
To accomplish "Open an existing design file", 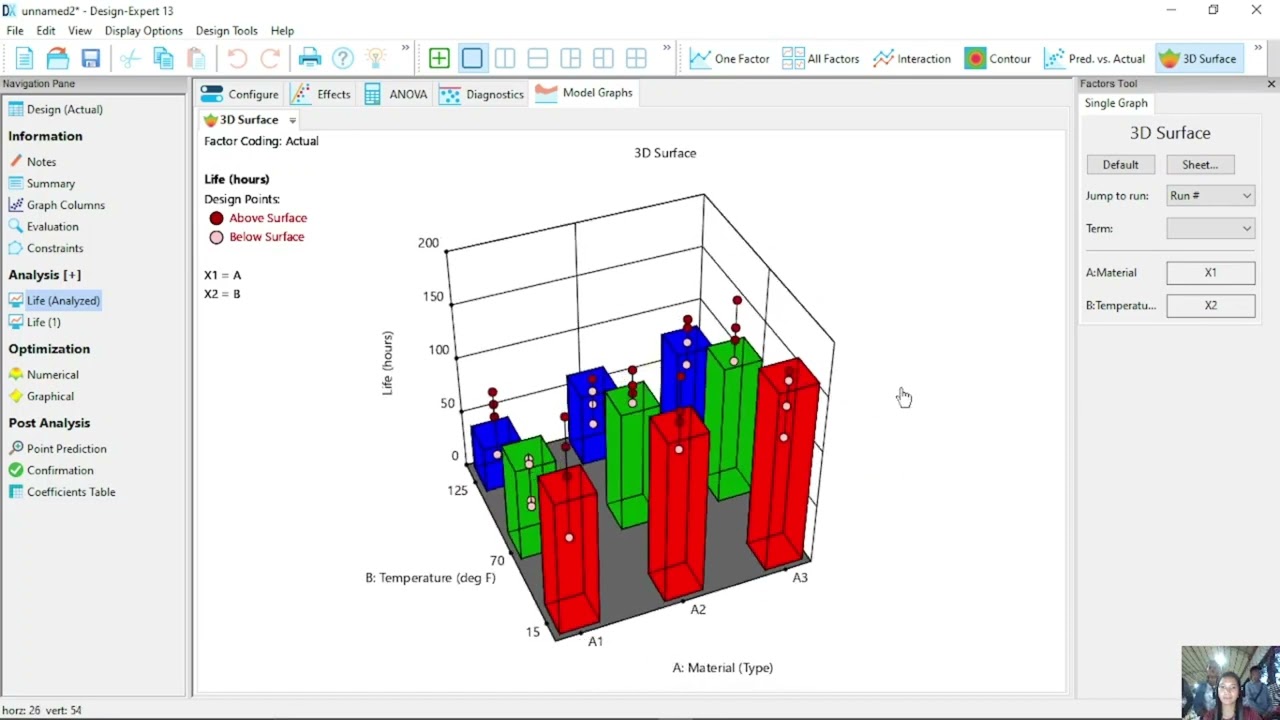I will [x=58, y=58].
